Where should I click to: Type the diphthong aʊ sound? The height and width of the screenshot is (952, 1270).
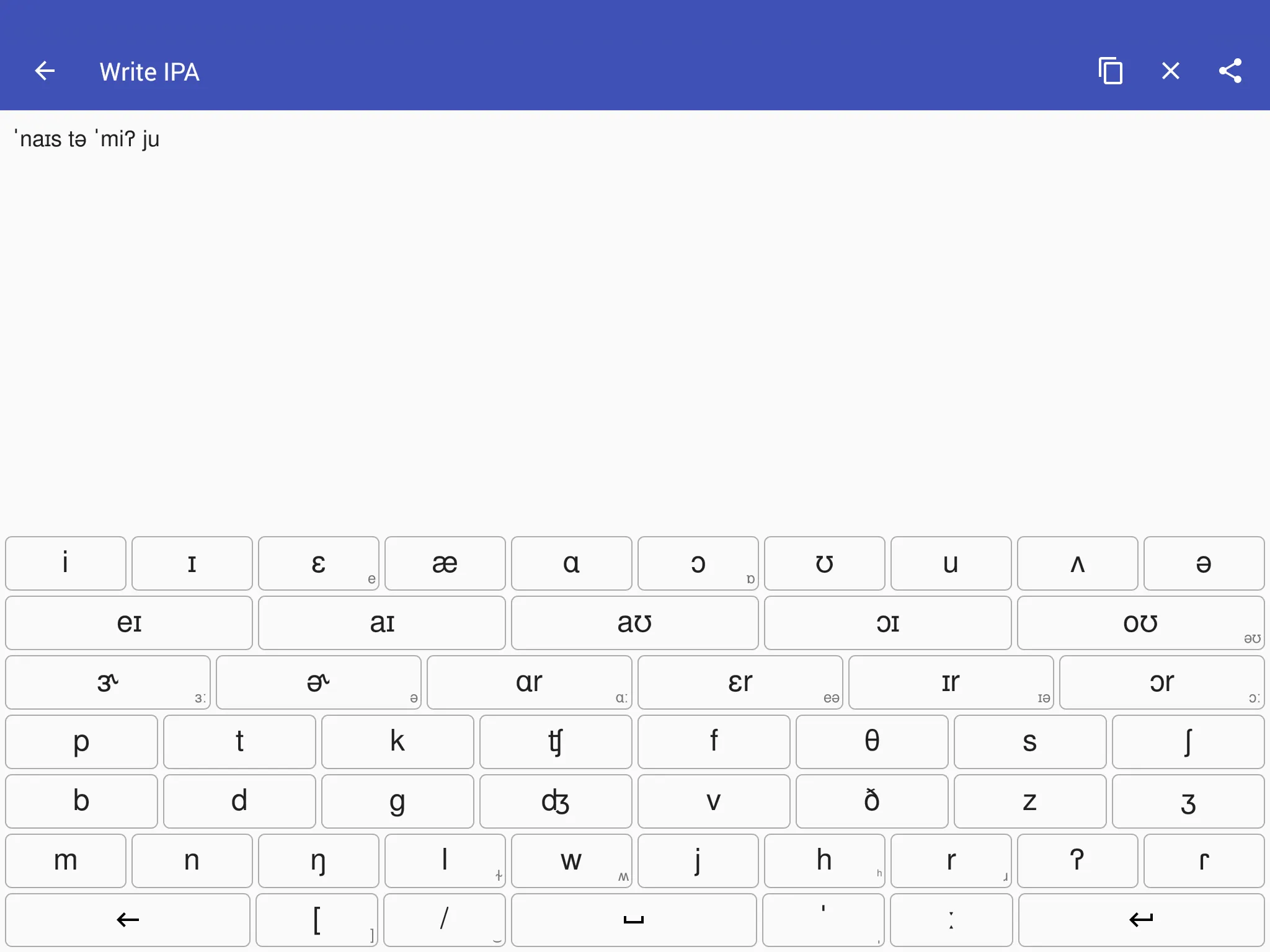point(634,622)
